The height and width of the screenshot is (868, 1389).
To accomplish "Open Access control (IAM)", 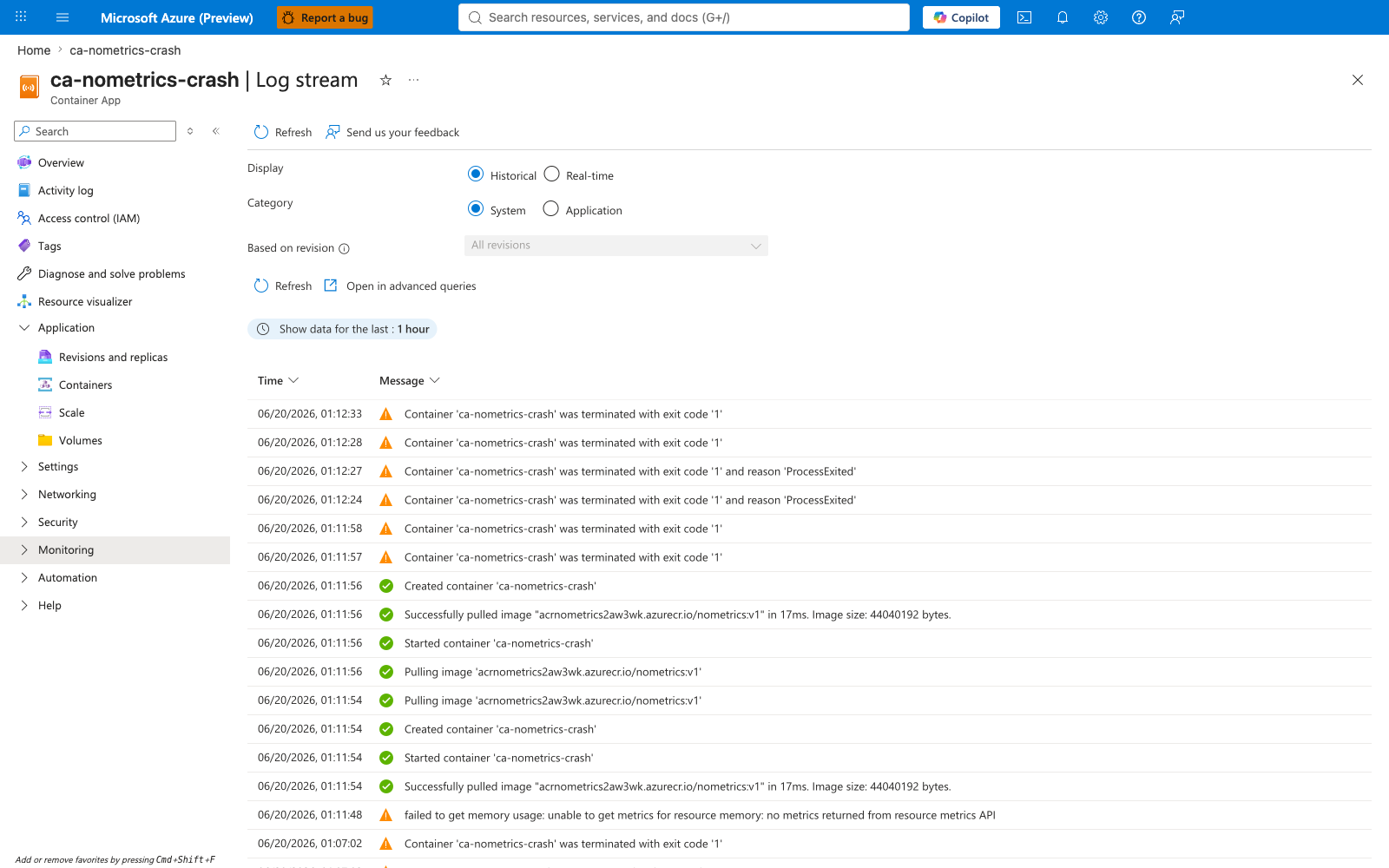I will [x=89, y=218].
